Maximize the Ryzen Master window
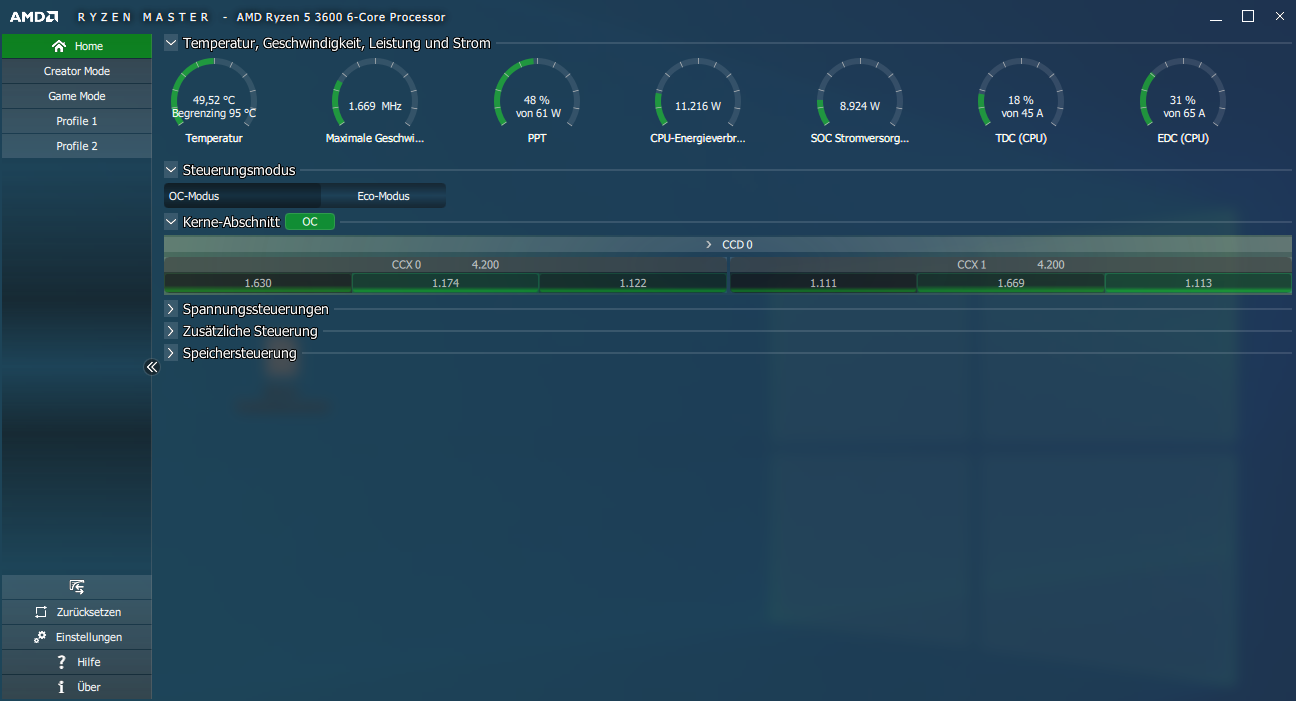Image resolution: width=1296 pixels, height=701 pixels. [x=1248, y=16]
